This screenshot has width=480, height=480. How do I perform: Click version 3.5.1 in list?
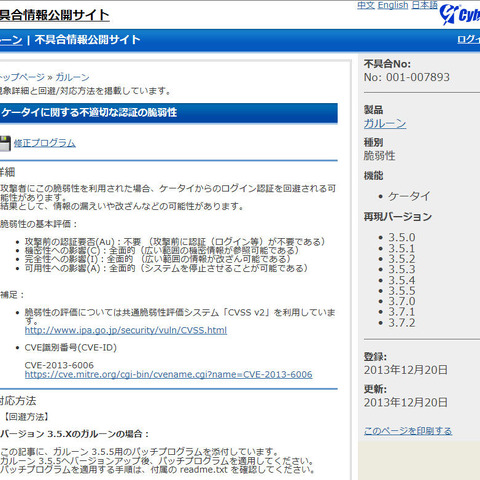tap(402, 248)
